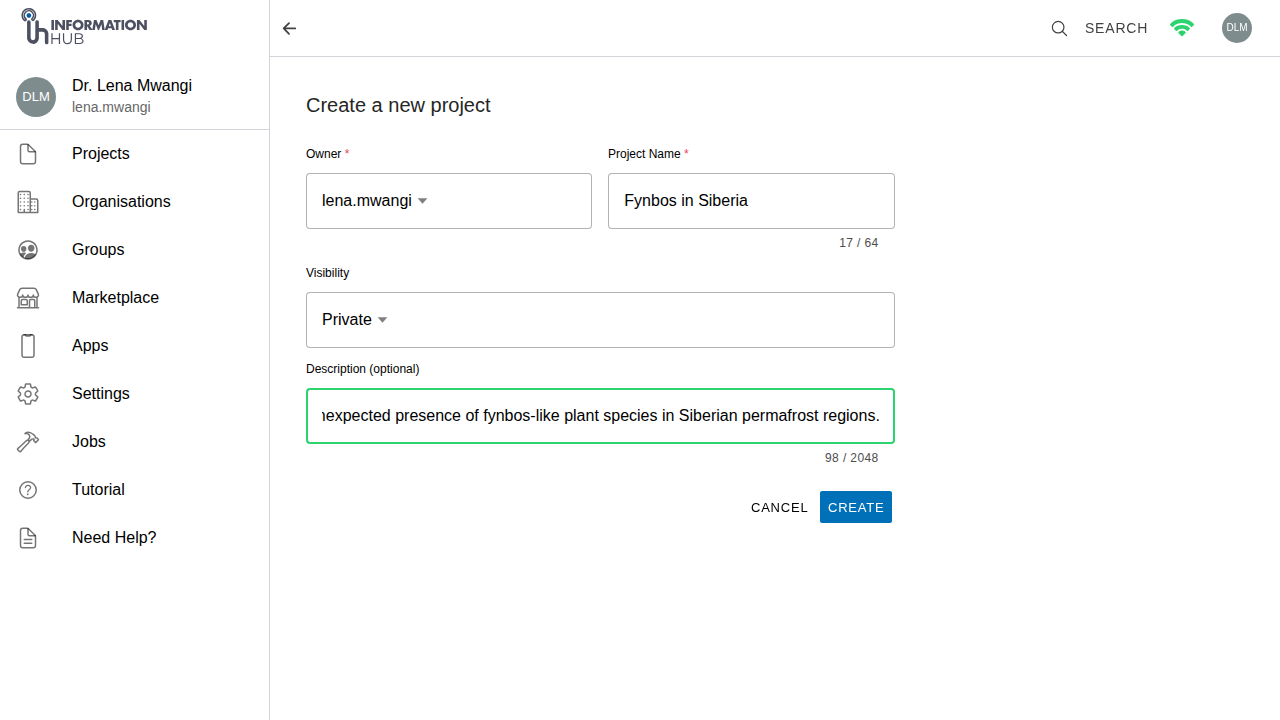Focus the Project Name field
1280x720 pixels.
pos(751,201)
